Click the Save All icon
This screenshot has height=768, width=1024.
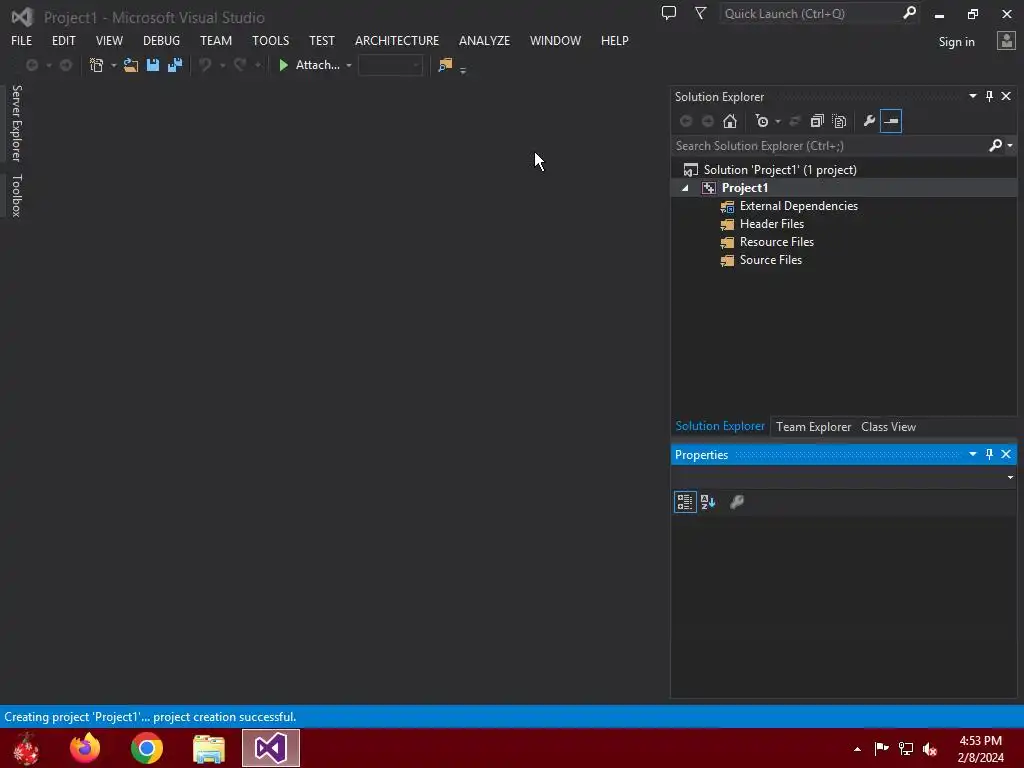pyautogui.click(x=175, y=65)
